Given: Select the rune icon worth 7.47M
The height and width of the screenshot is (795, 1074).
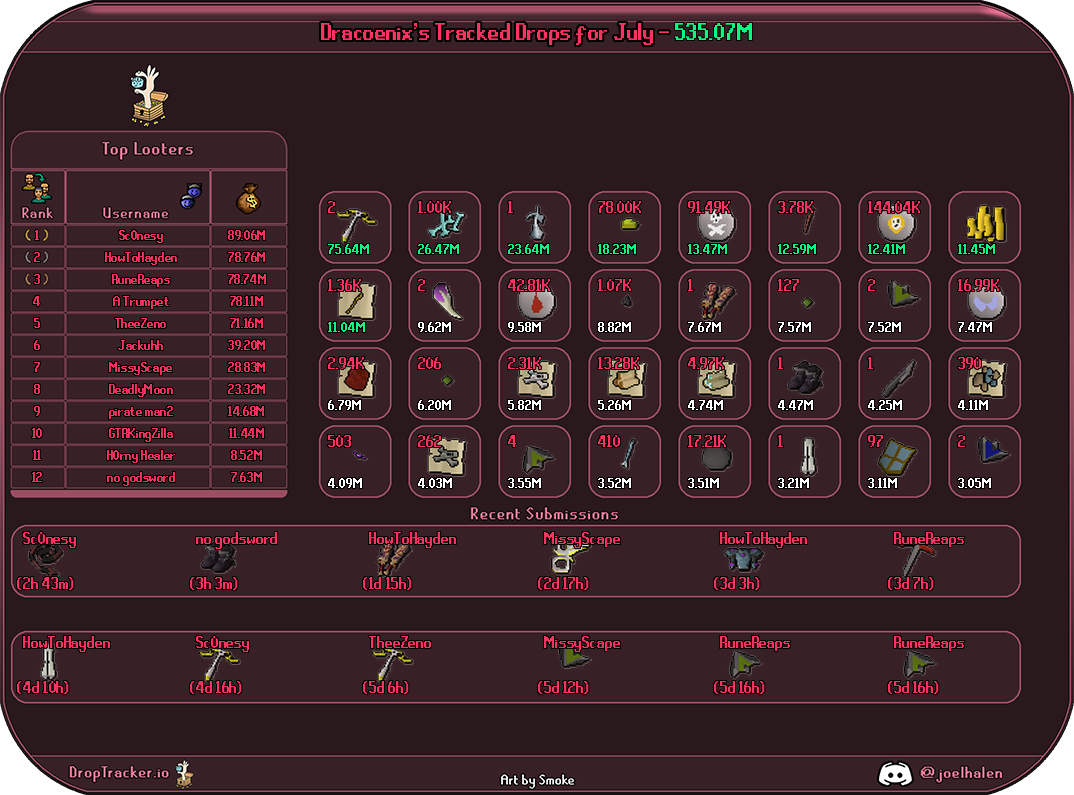Looking at the screenshot, I should [x=986, y=302].
